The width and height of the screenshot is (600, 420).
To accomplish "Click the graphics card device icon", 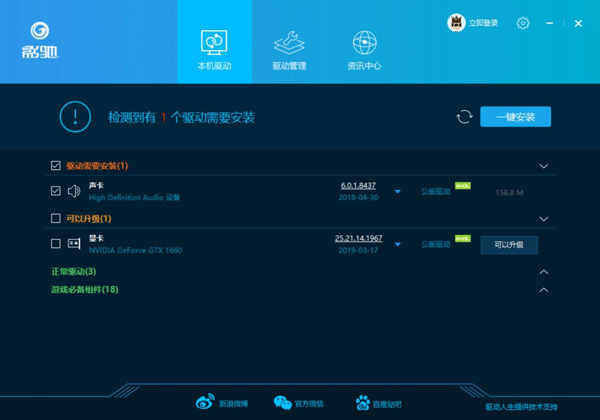I will [74, 244].
